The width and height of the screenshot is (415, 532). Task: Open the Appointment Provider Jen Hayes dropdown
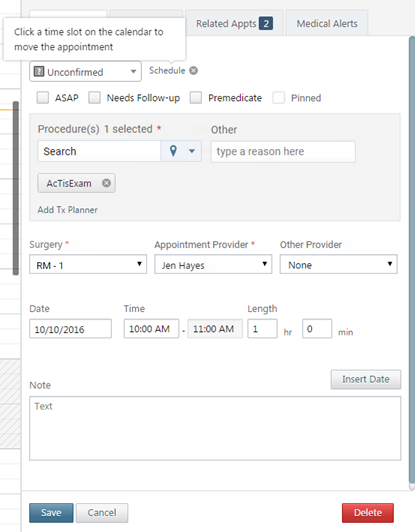coord(213,265)
